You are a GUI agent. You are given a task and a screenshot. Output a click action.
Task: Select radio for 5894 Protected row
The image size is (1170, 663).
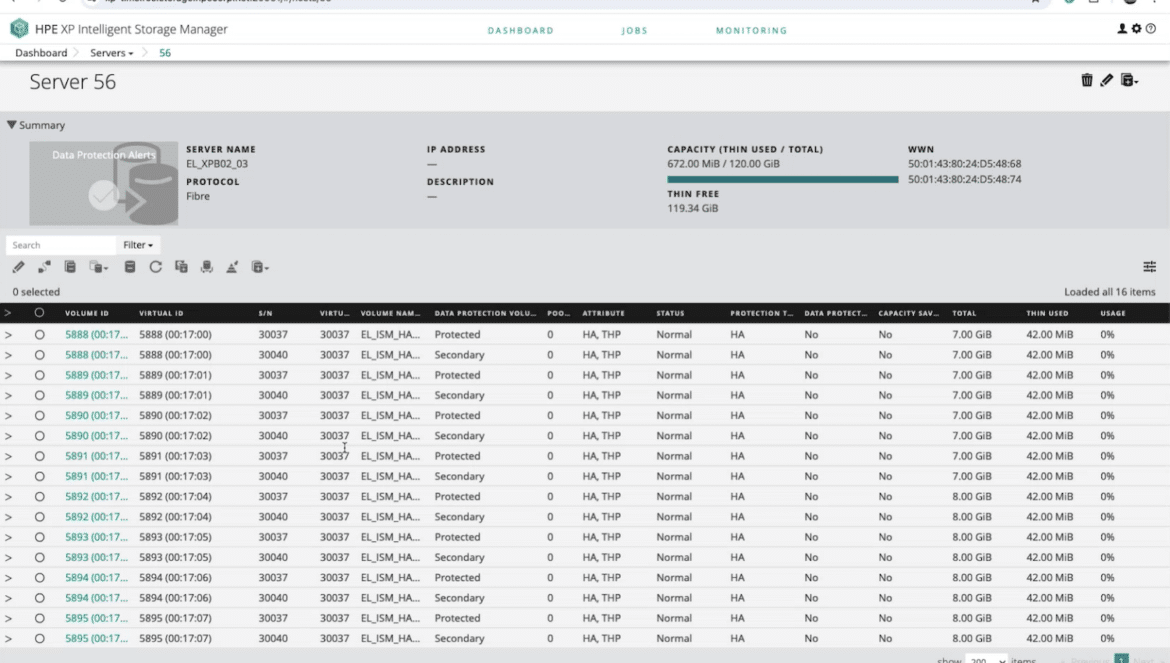pos(40,578)
